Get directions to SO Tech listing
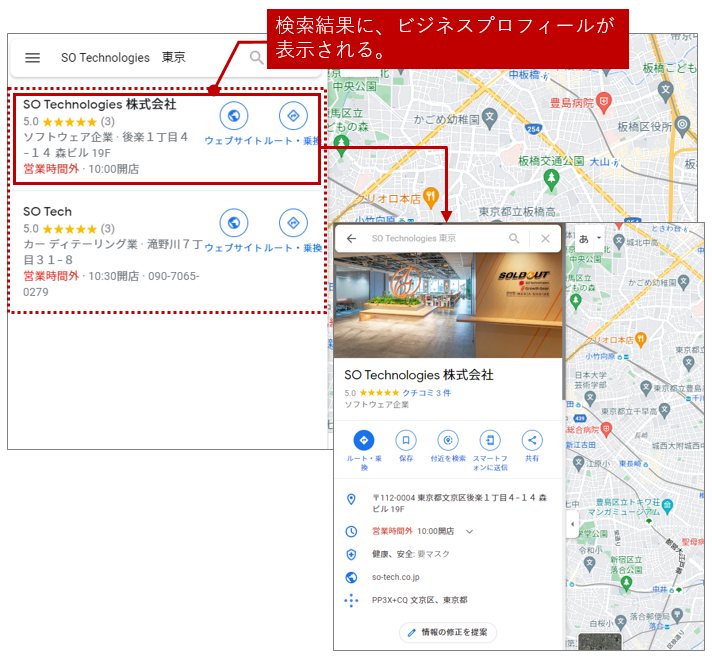The height and width of the screenshot is (658, 712). click(x=293, y=222)
